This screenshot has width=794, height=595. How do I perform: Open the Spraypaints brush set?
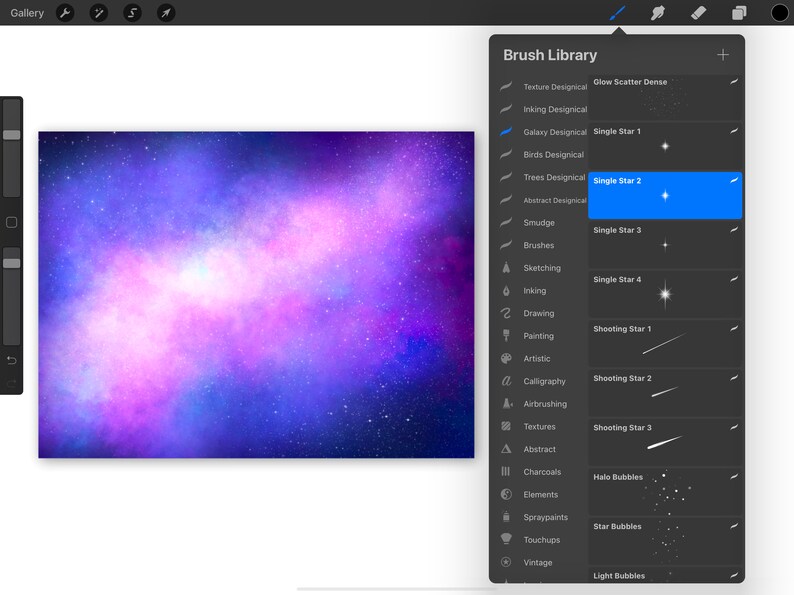(543, 517)
